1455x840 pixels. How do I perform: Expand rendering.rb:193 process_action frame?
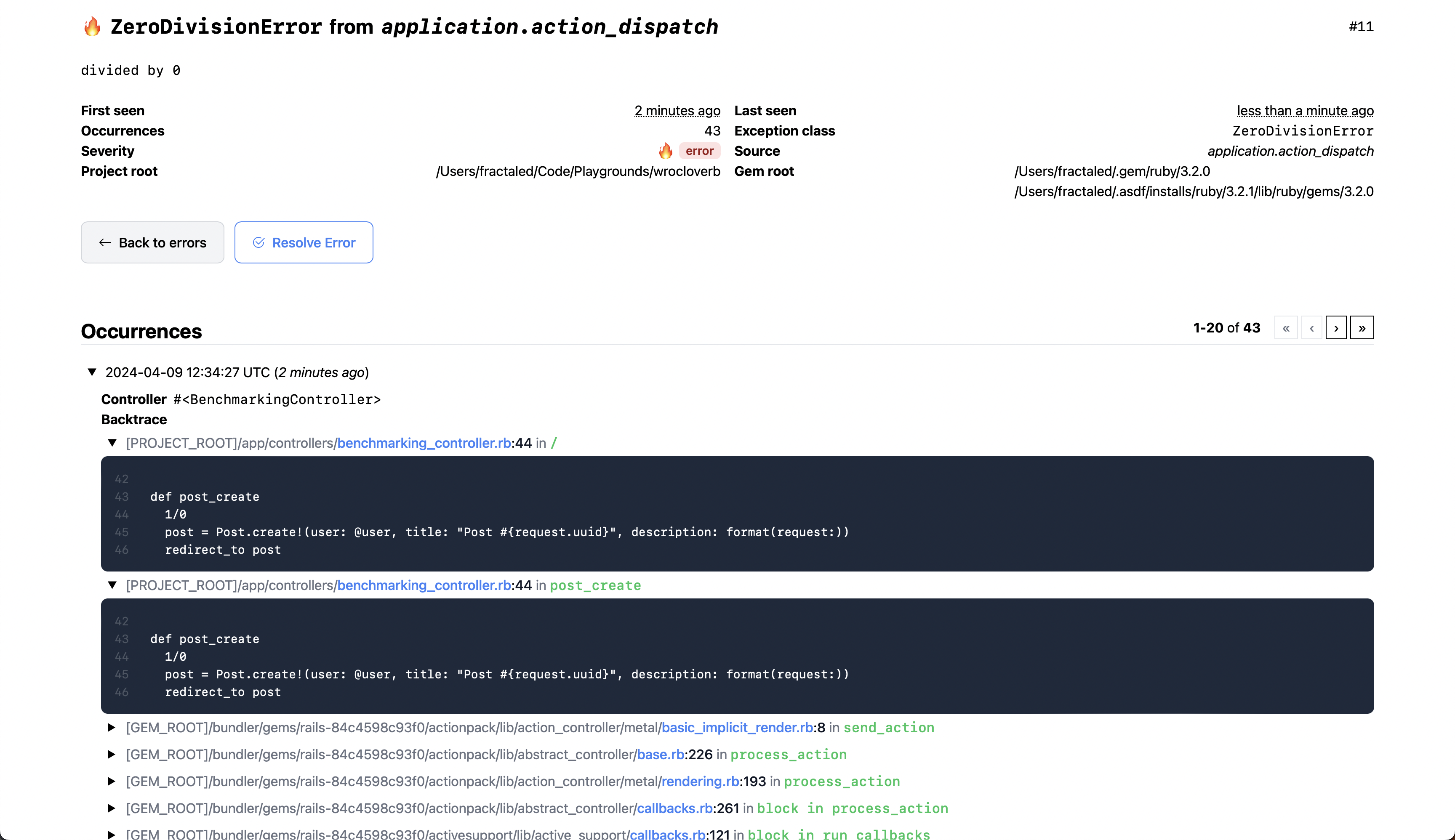point(112,781)
